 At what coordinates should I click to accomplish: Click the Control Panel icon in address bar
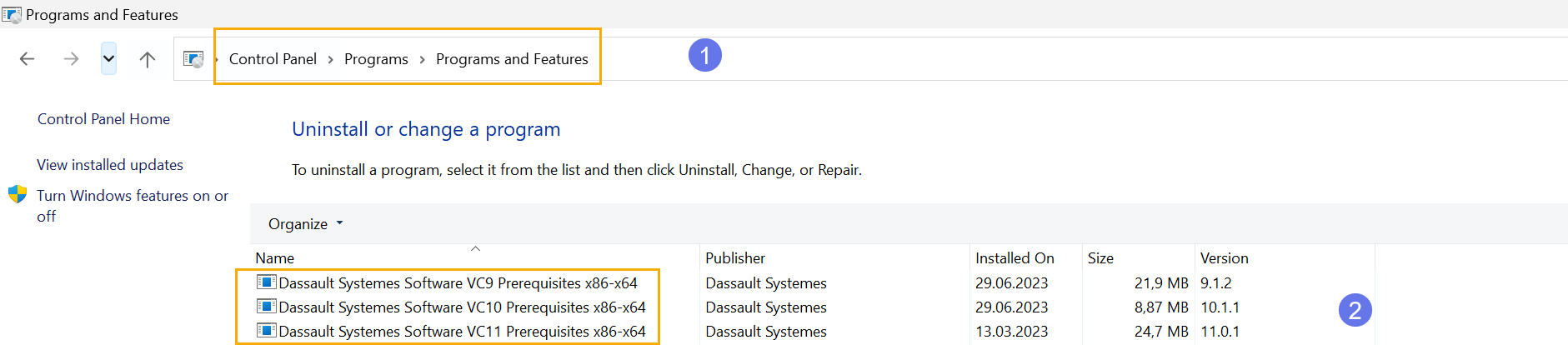click(x=193, y=59)
